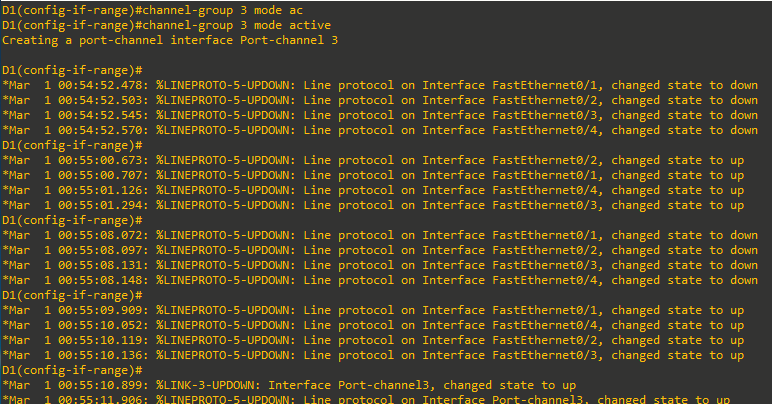Screen dimensions: 772x404
Task: Click the 00:55:01.294 FastEthernet0/3 up log line
Action: pos(373,205)
